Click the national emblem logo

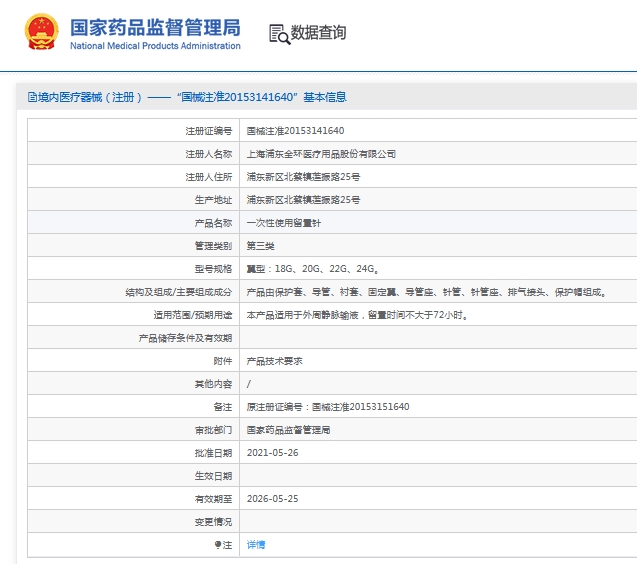click(41, 32)
